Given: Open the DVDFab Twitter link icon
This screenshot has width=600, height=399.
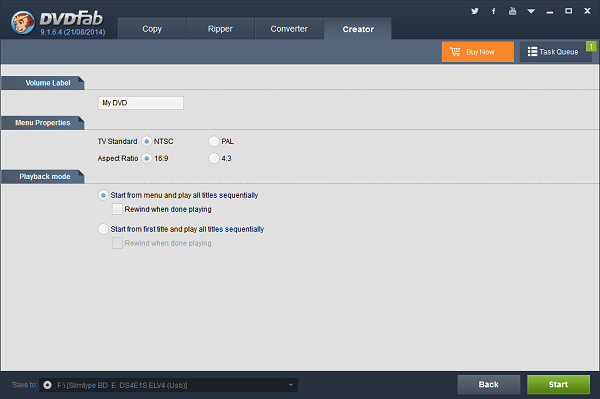Looking at the screenshot, I should [x=475, y=11].
